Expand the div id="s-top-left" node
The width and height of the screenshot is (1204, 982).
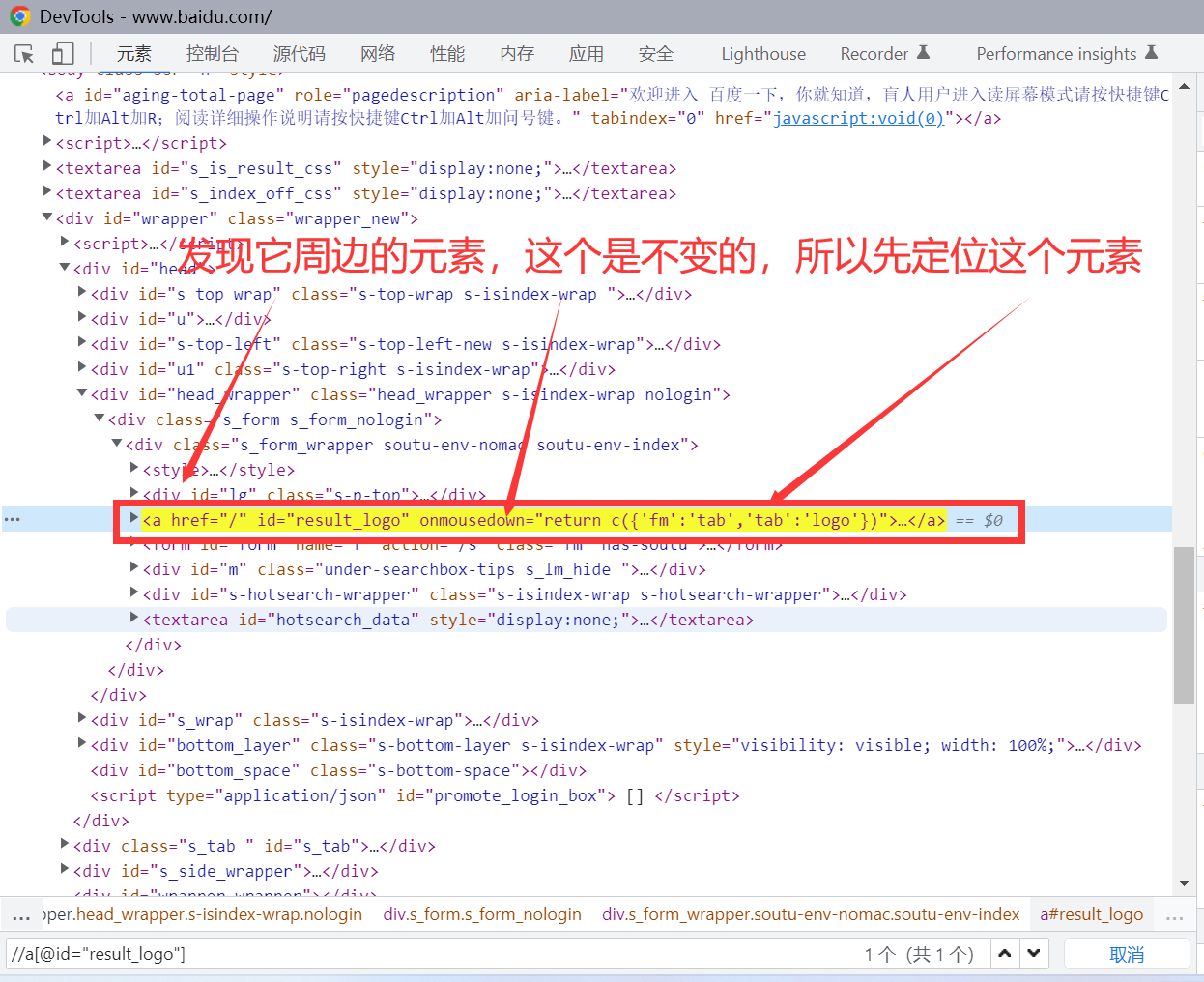pyautogui.click(x=82, y=342)
